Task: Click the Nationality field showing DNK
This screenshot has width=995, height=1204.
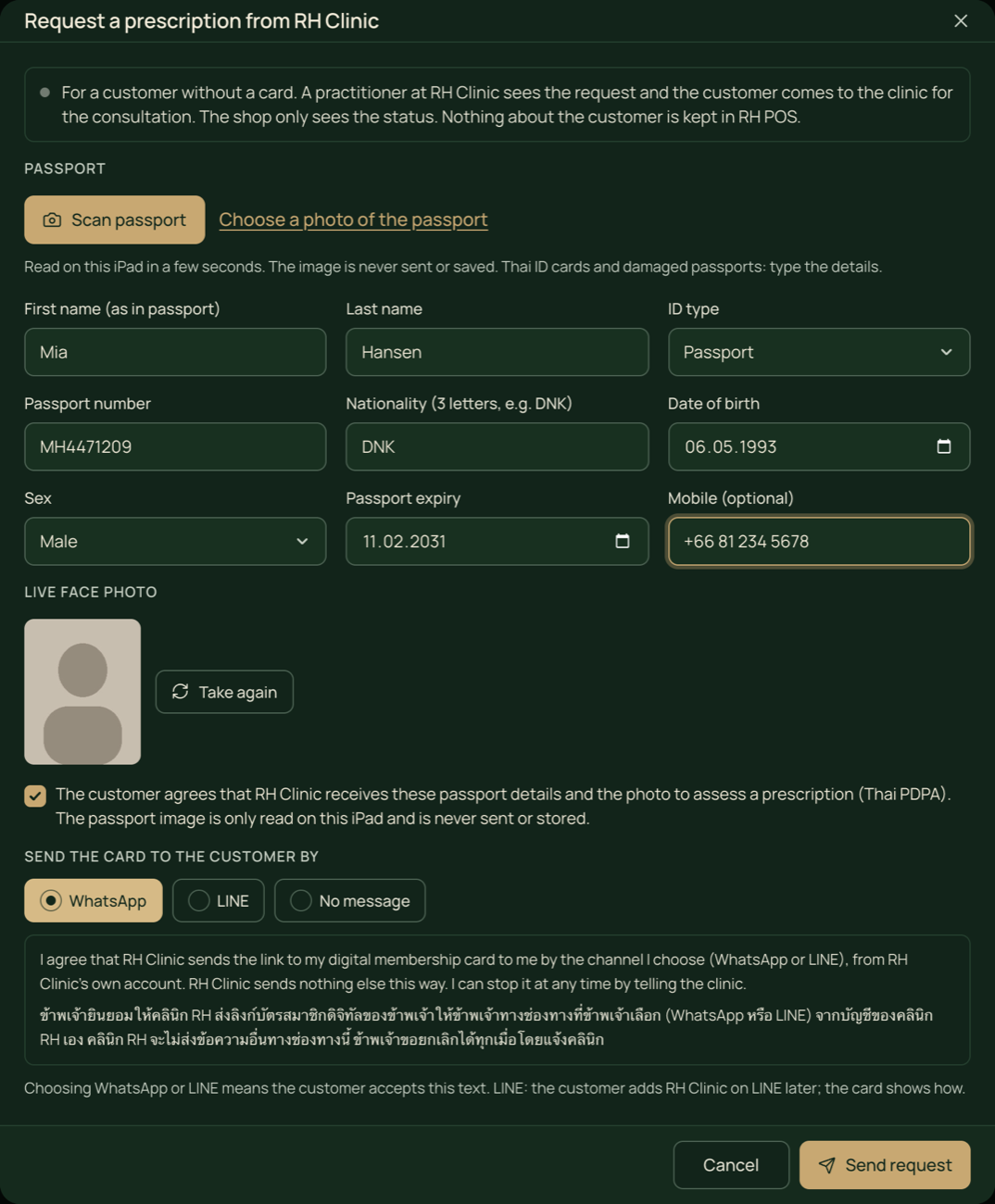Action: click(497, 446)
